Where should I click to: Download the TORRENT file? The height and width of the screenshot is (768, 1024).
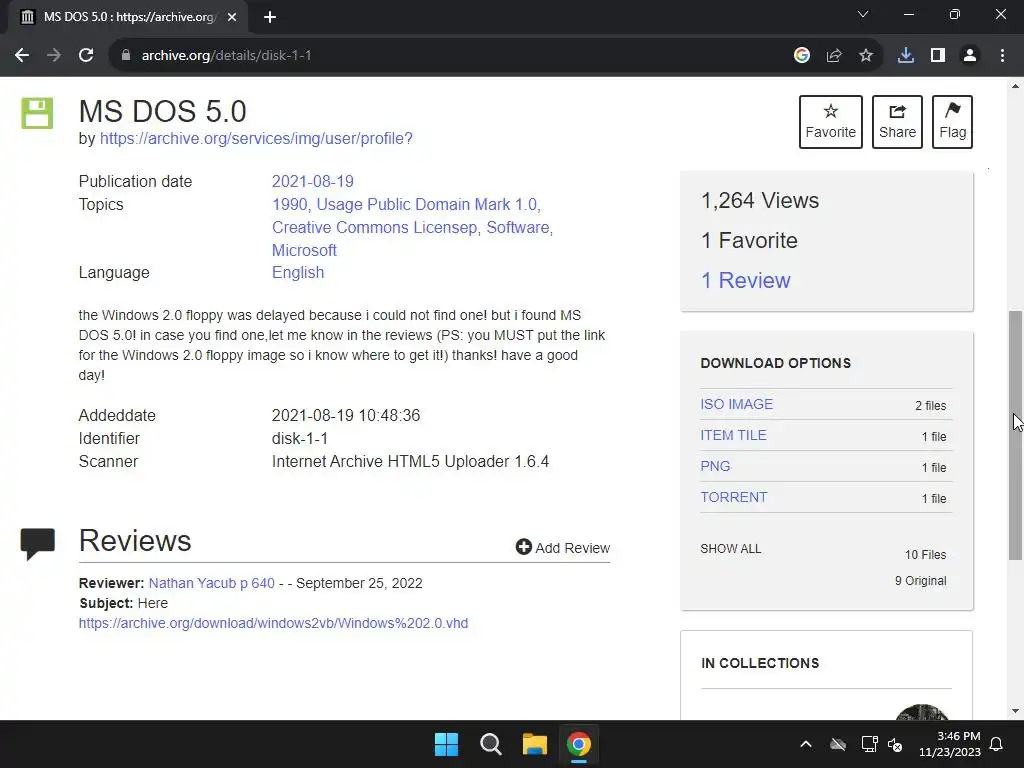(733, 497)
